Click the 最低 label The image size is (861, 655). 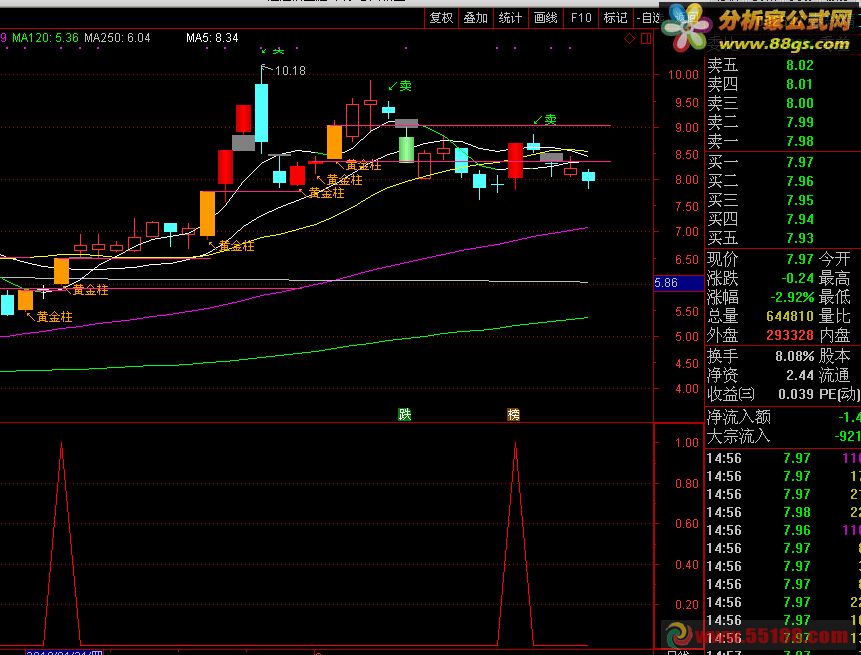click(835, 297)
